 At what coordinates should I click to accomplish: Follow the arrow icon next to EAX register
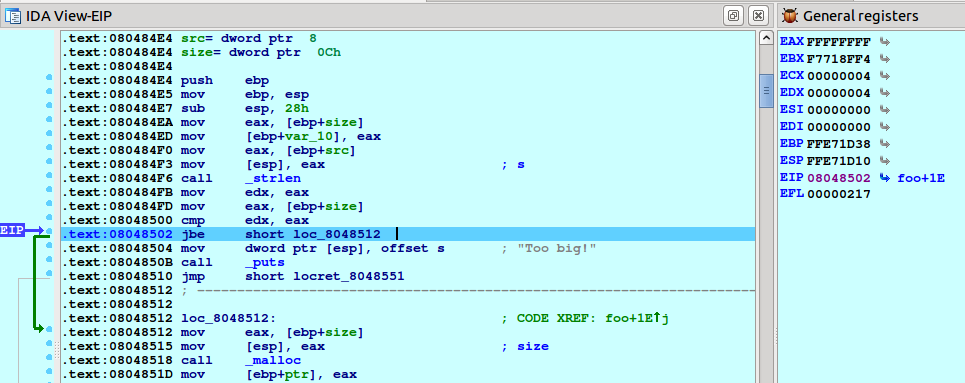tap(885, 42)
